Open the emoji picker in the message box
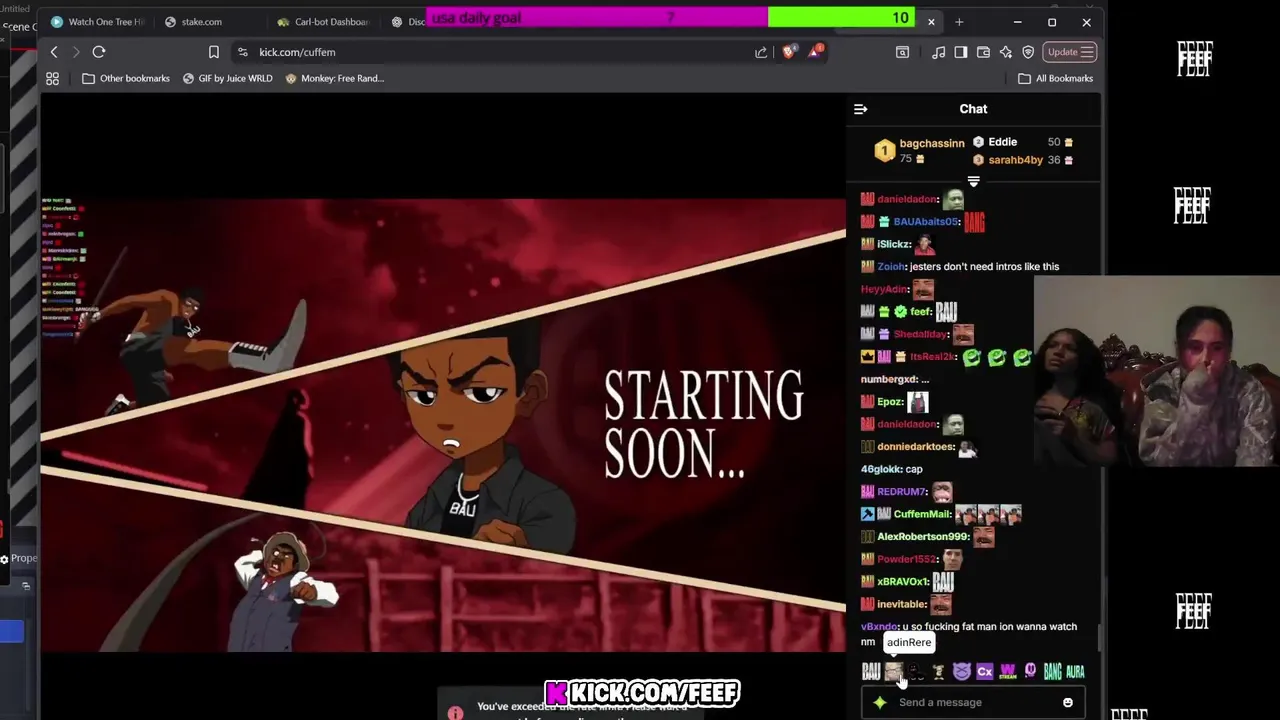Viewport: 1280px width, 720px height. (1068, 702)
